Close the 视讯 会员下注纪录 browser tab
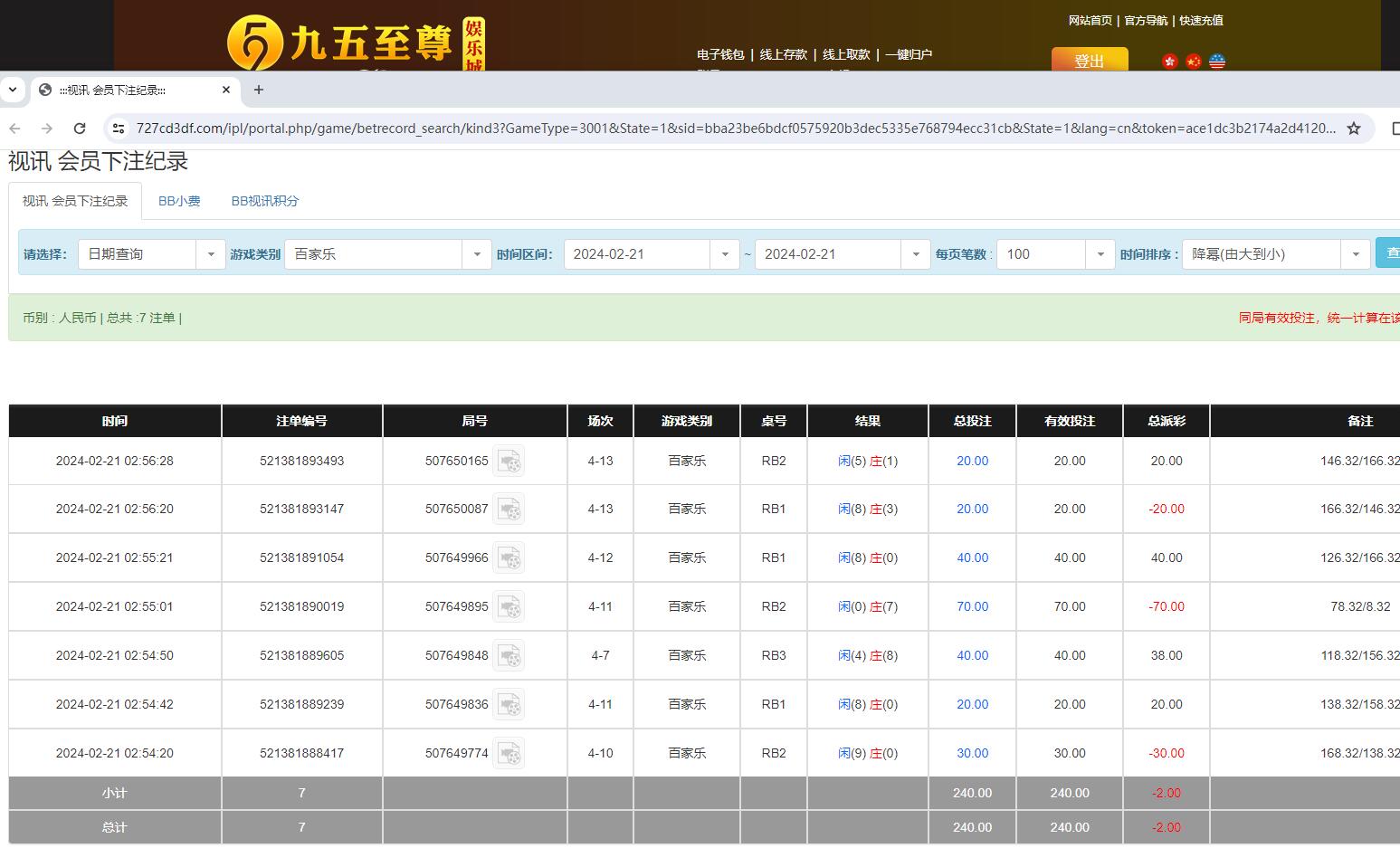Viewport: 1400px width, 848px height. [226, 90]
